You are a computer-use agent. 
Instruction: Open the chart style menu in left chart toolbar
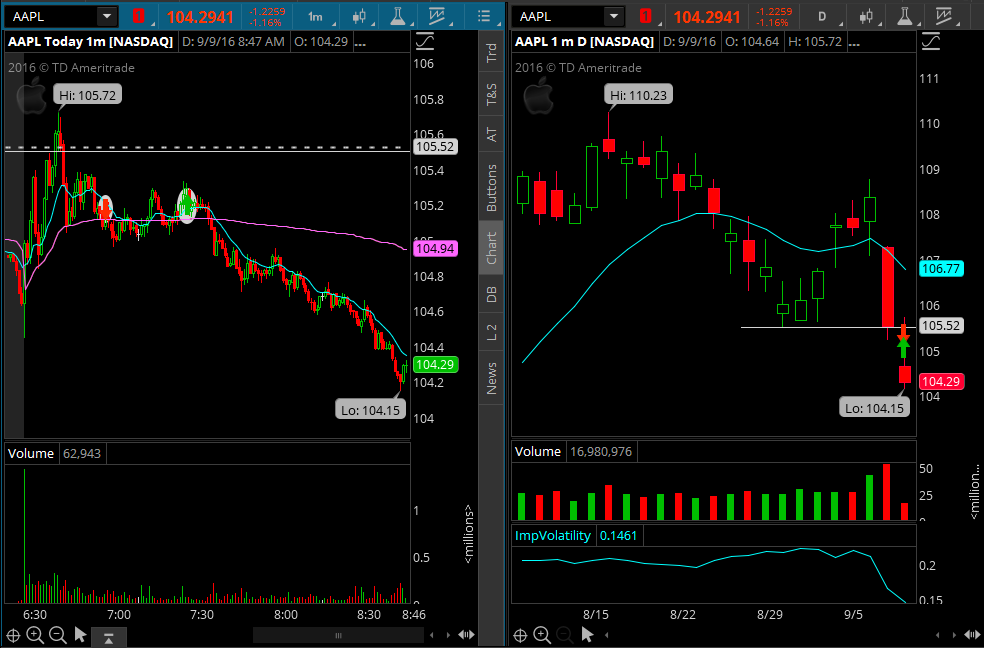360,17
